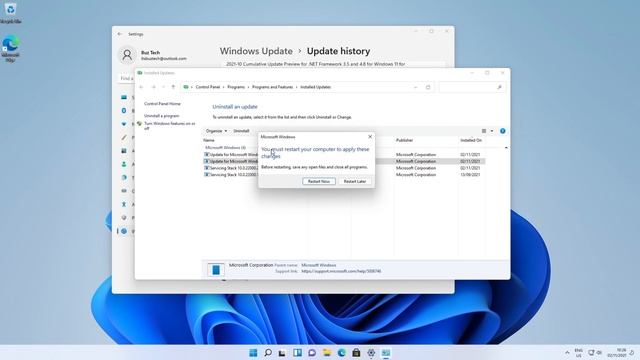Click the Uninstall toolbar button
This screenshot has height=360, width=640.
(x=241, y=131)
